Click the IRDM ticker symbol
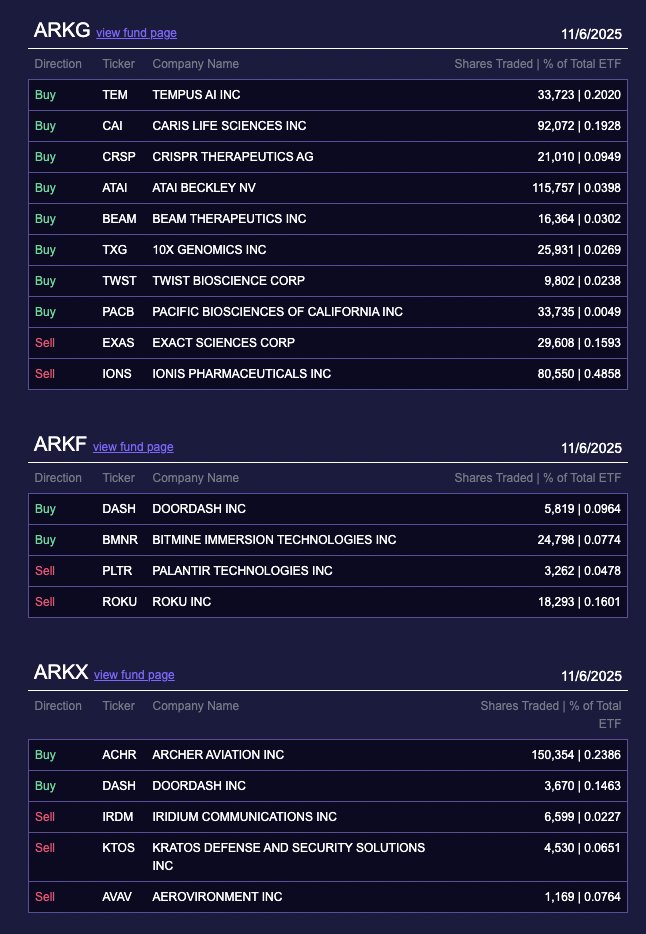This screenshot has height=934, width=646. point(119,817)
